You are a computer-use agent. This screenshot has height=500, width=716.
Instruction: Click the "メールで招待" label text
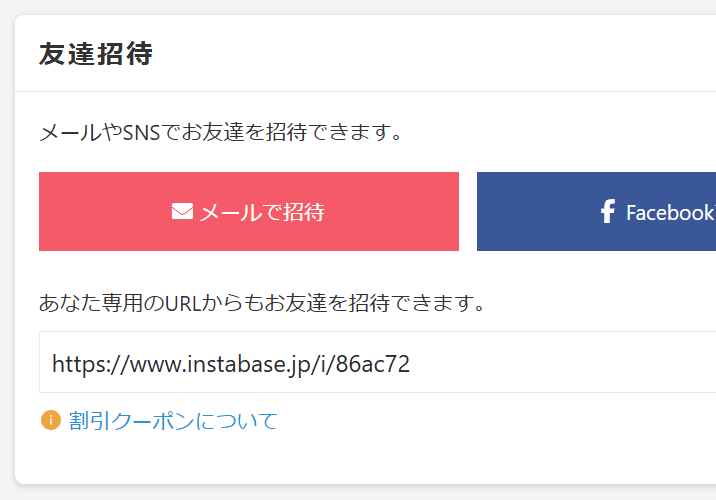(x=262, y=212)
